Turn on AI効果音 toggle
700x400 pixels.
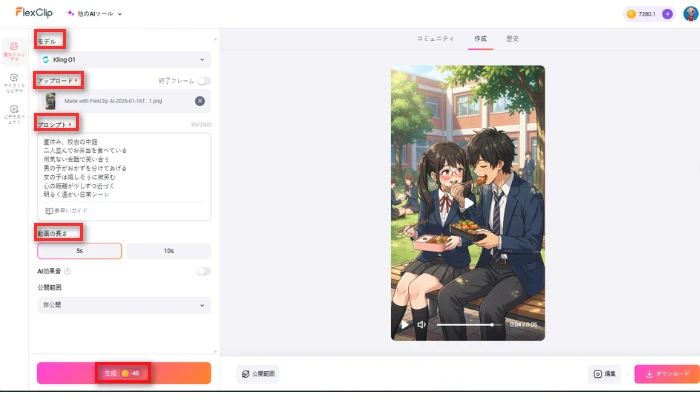click(x=204, y=271)
